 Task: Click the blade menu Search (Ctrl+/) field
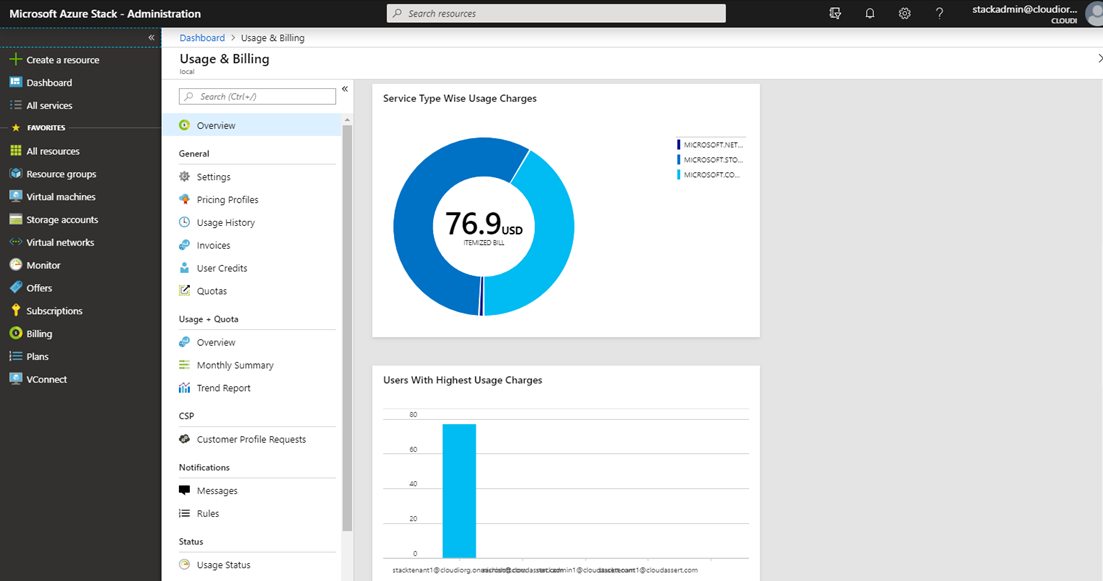(x=257, y=96)
